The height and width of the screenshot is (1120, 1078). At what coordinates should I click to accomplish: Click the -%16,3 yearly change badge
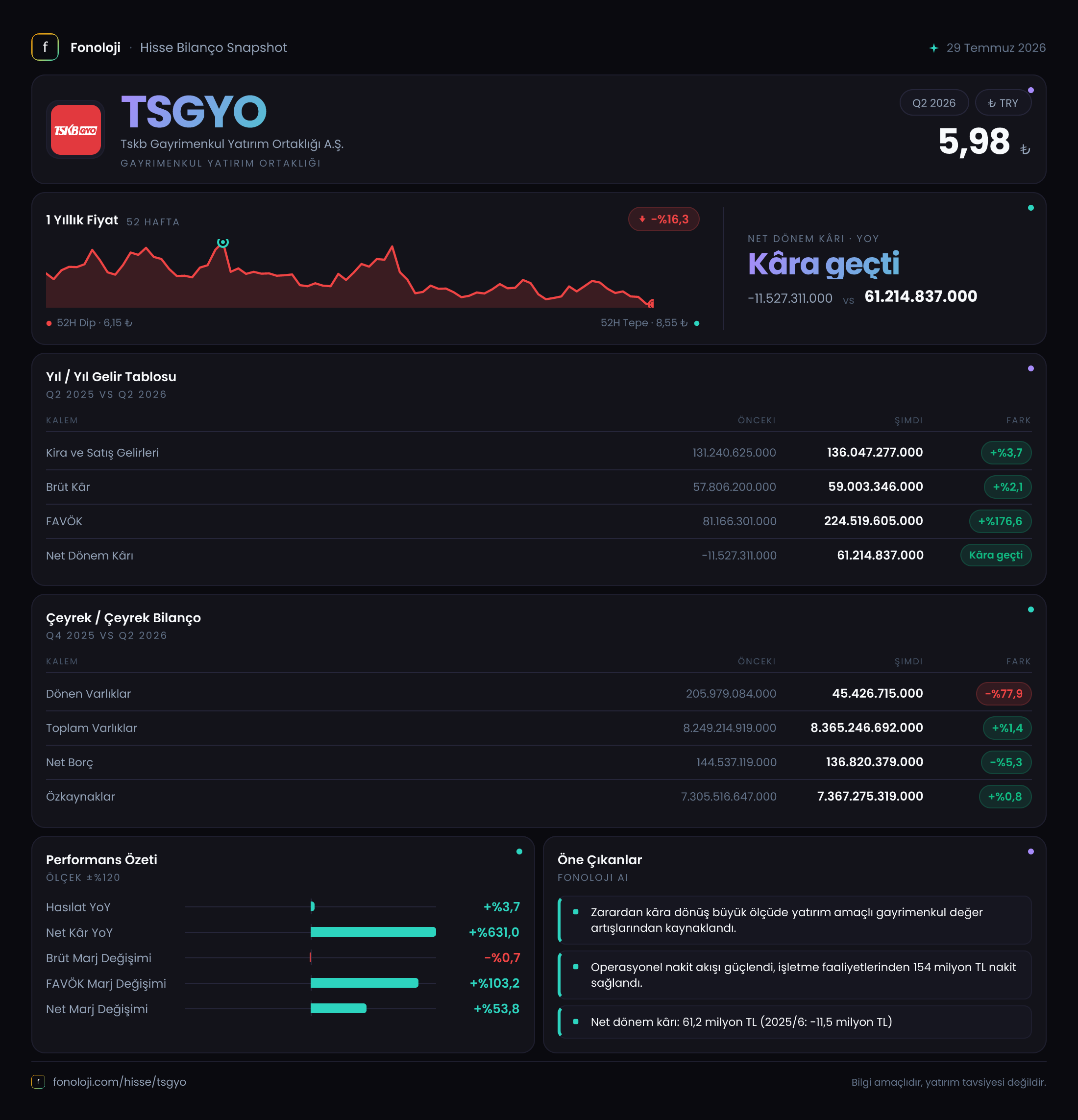coord(663,219)
